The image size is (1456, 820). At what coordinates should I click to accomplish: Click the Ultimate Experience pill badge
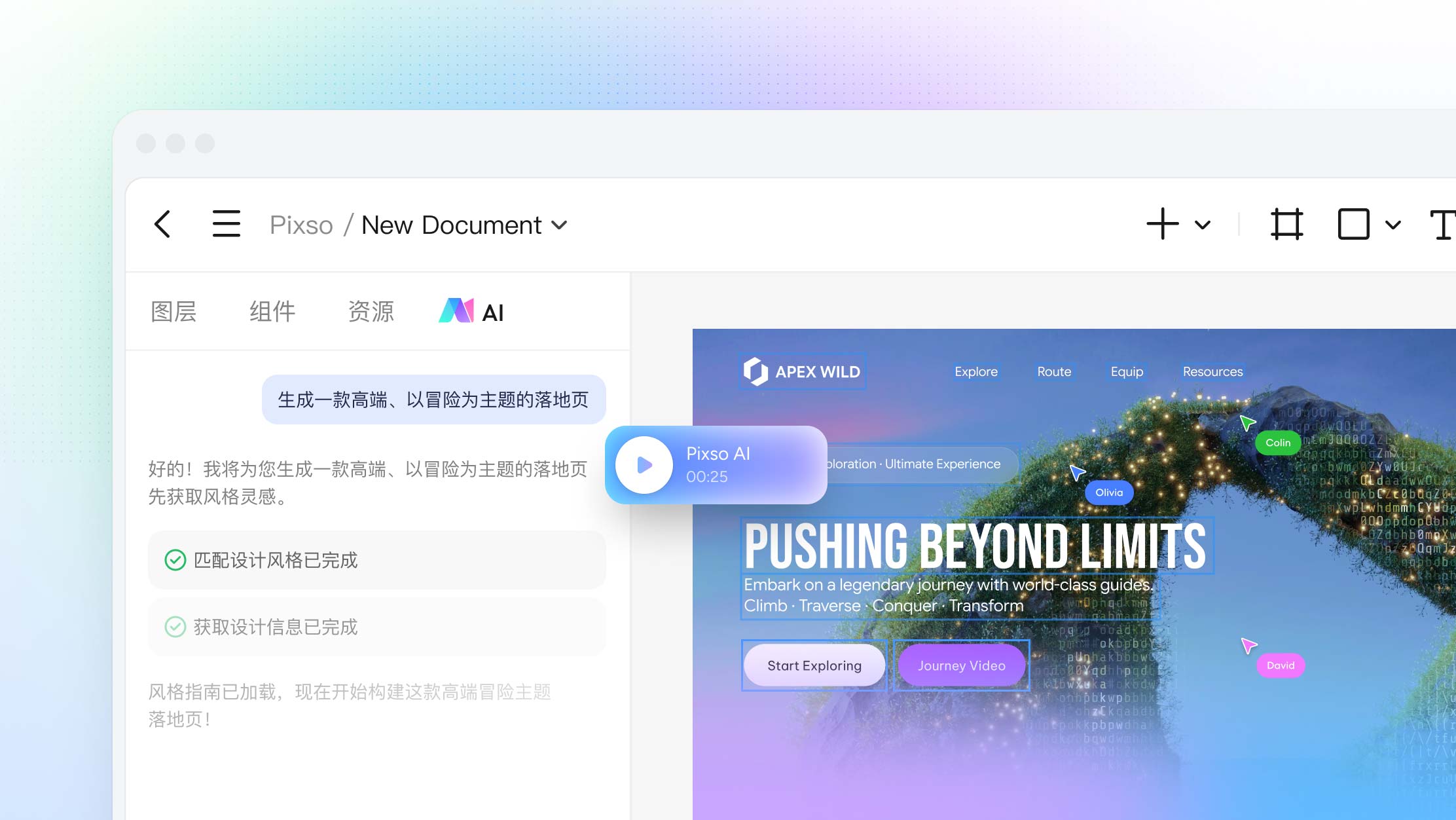[x=922, y=464]
